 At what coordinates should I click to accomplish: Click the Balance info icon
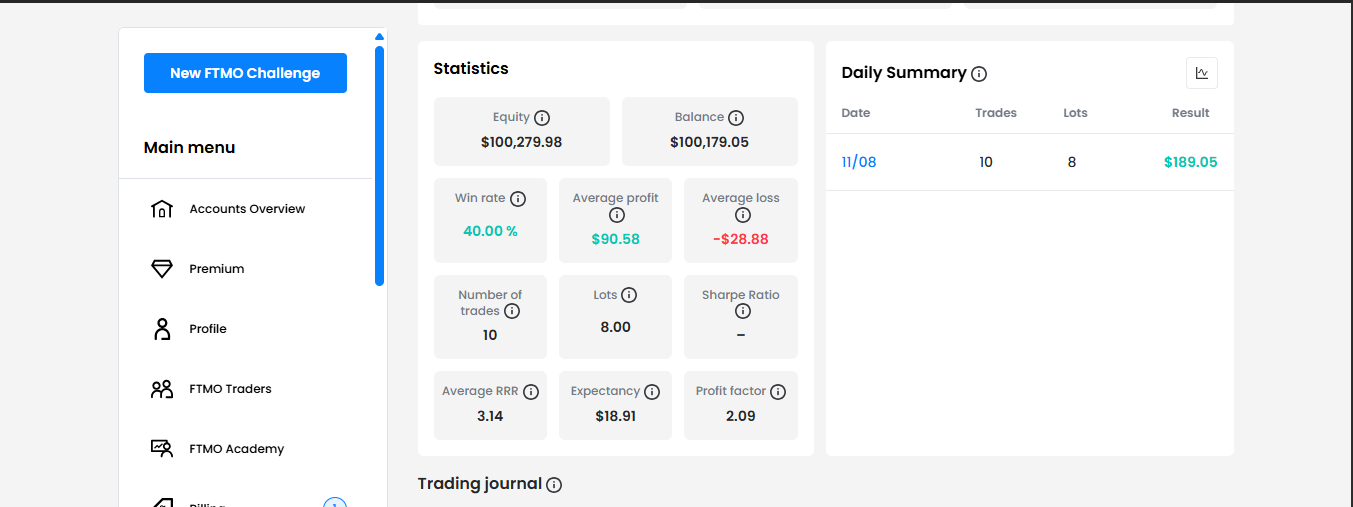tap(736, 118)
